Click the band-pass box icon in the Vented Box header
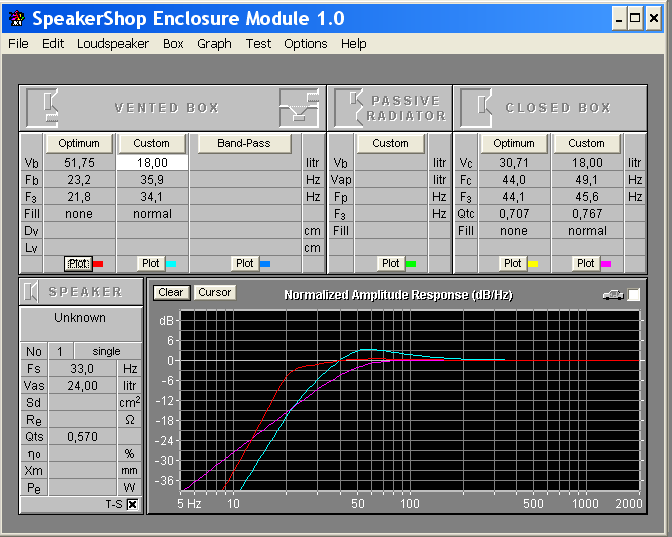The height and width of the screenshot is (537, 672). click(299, 108)
